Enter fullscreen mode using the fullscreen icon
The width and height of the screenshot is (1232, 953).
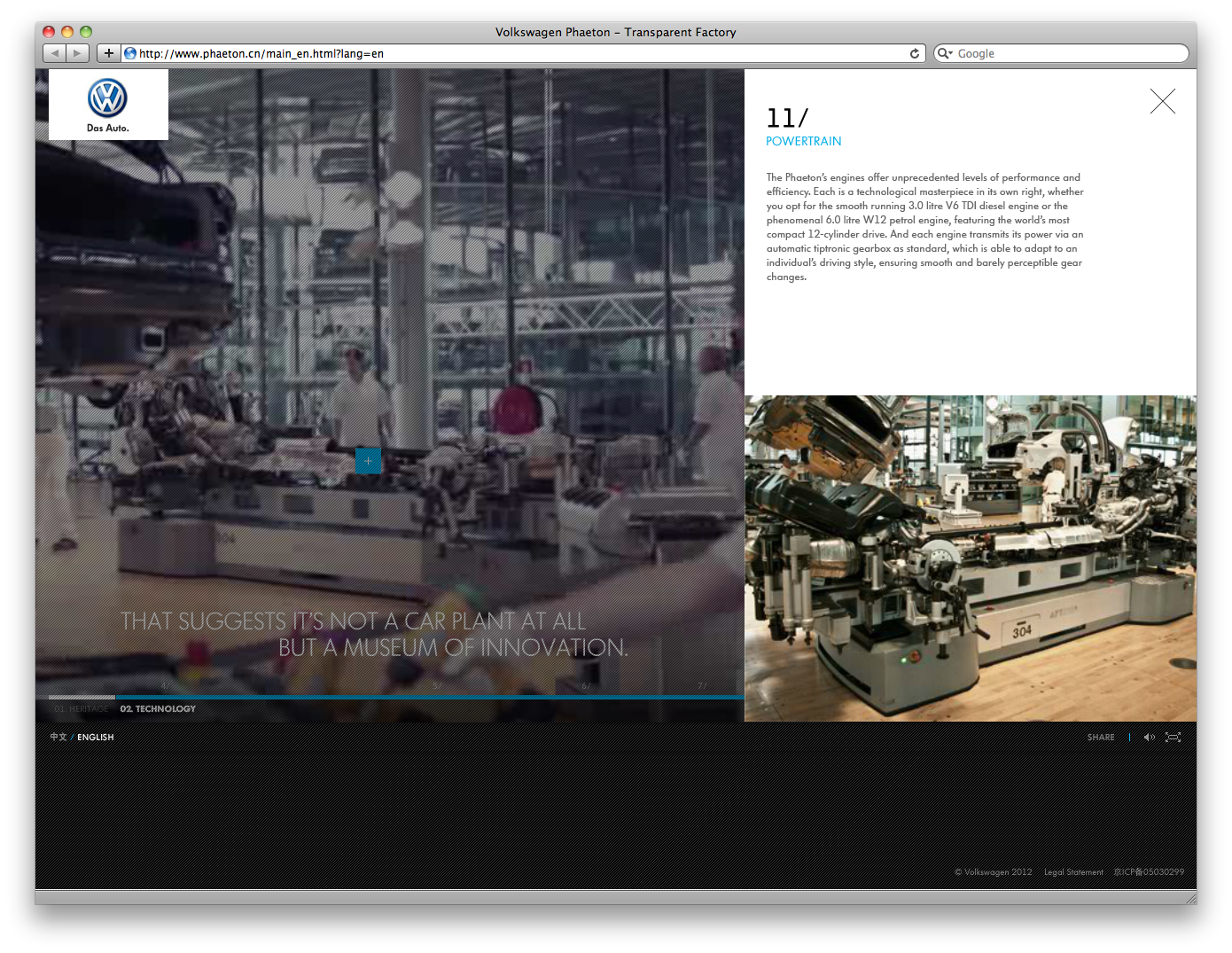pos(1173,738)
